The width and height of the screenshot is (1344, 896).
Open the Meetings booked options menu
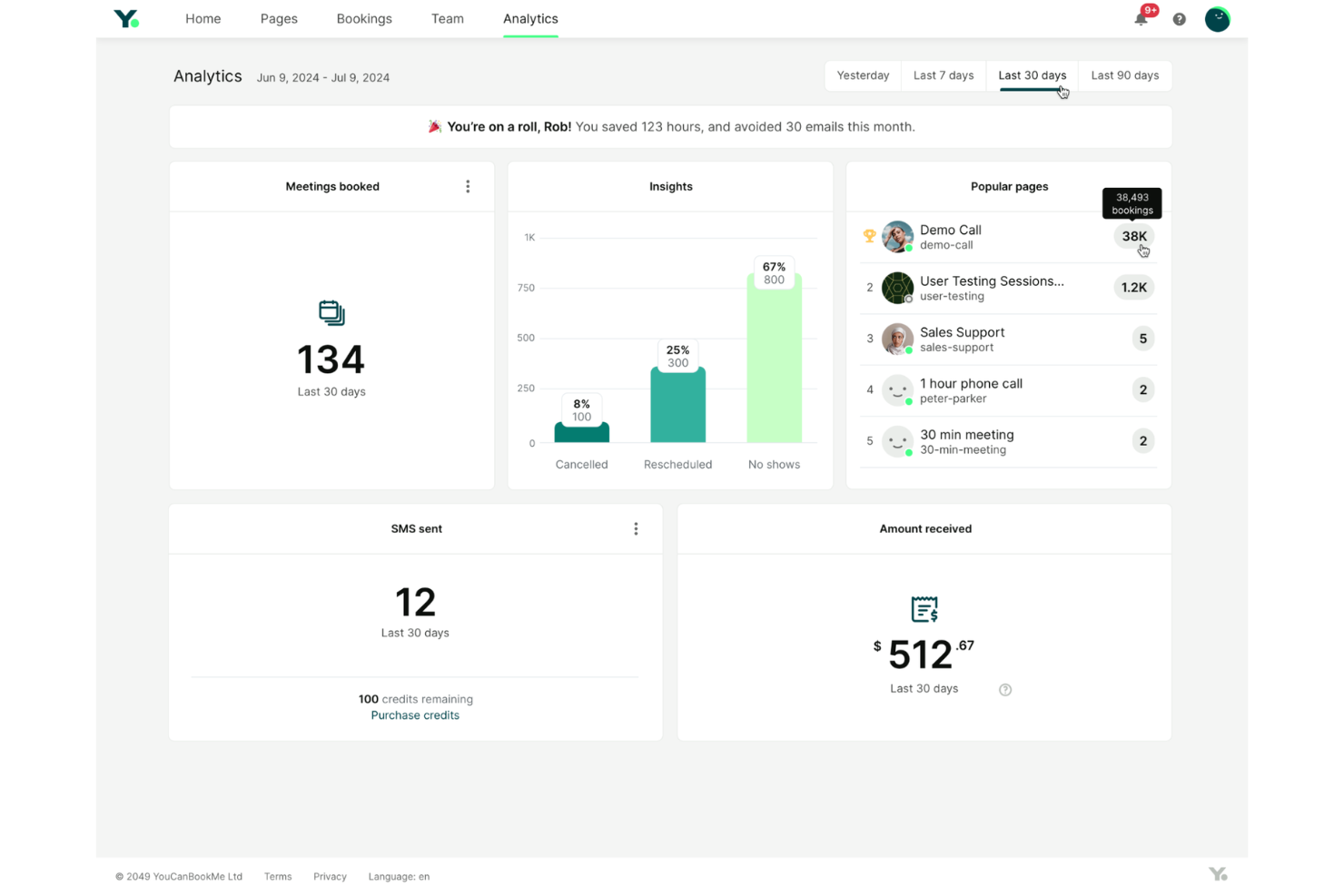coord(468,186)
